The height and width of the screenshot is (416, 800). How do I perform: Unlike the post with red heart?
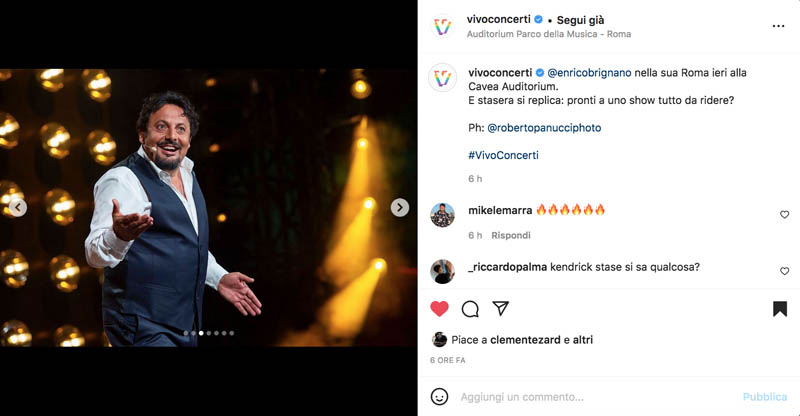(x=439, y=309)
